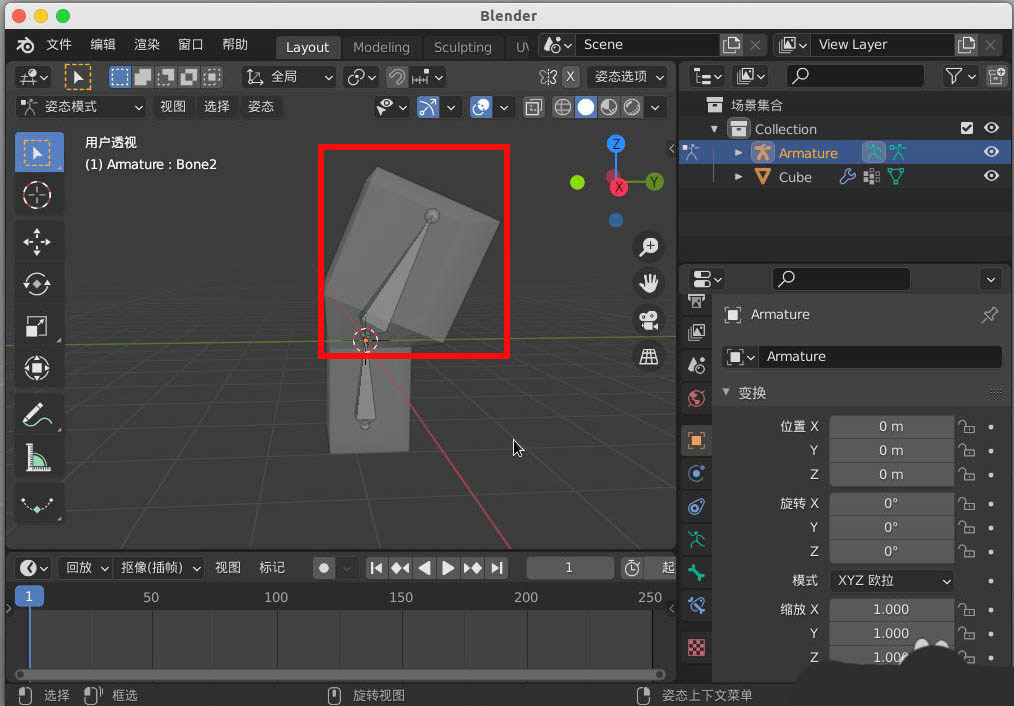Select the Box Select tool in toolbar
1014x706 pixels.
[39, 153]
